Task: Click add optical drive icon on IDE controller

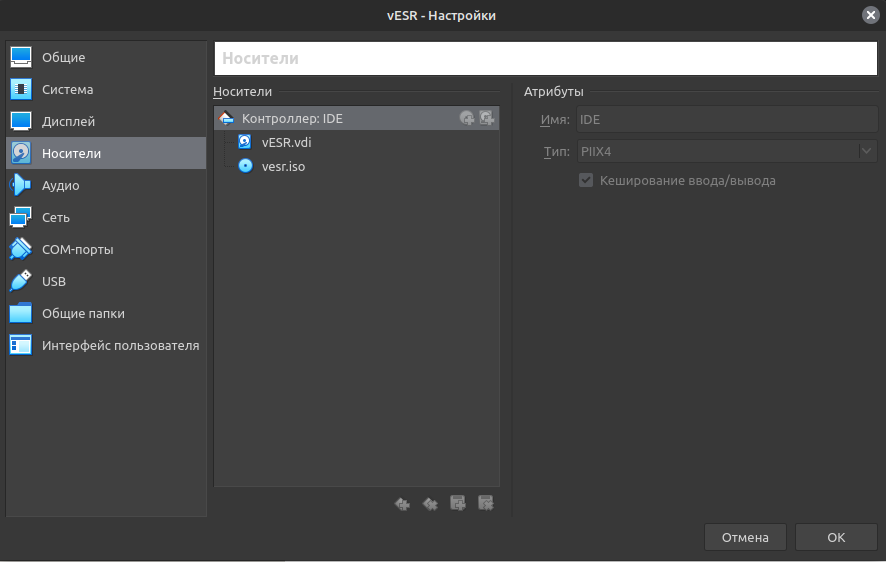Action: click(x=467, y=118)
